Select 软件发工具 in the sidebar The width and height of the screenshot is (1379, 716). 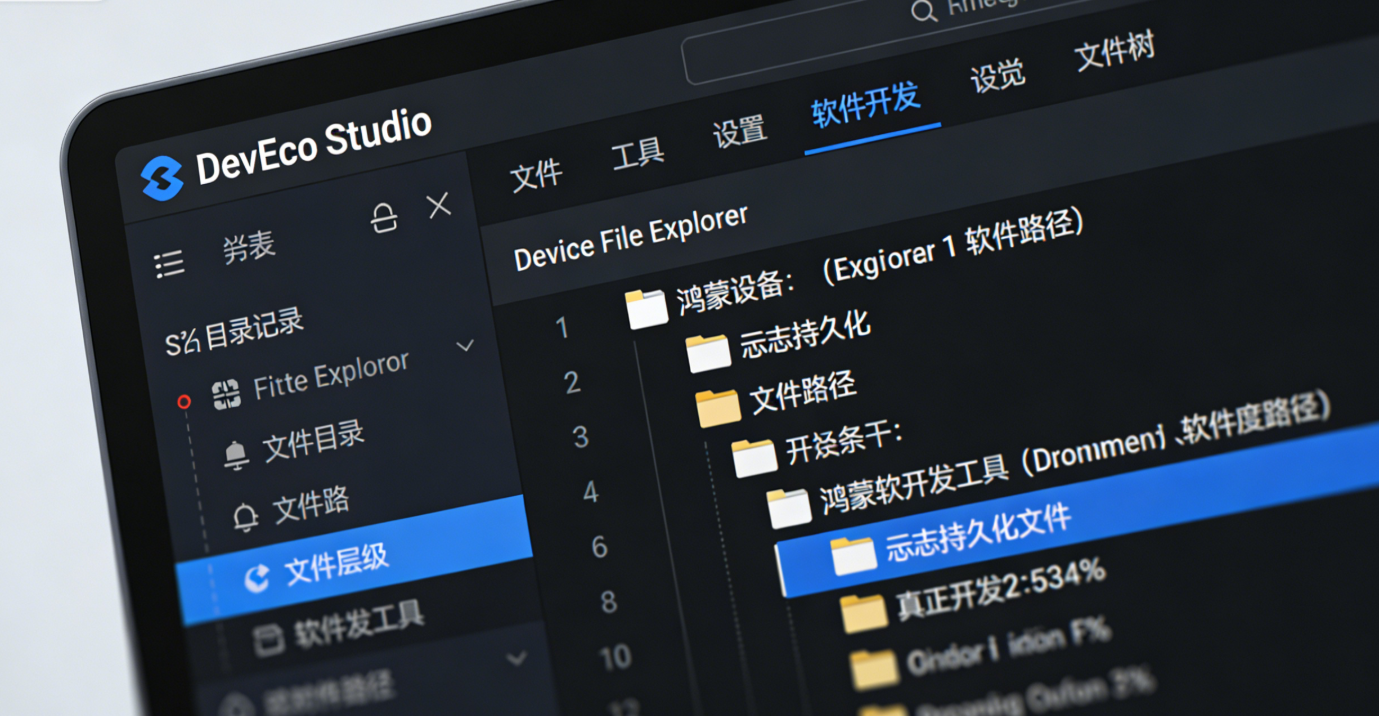[x=359, y=623]
